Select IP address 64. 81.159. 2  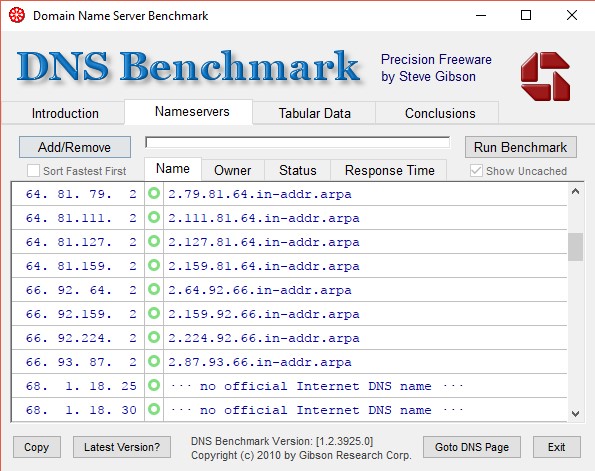pos(81,266)
